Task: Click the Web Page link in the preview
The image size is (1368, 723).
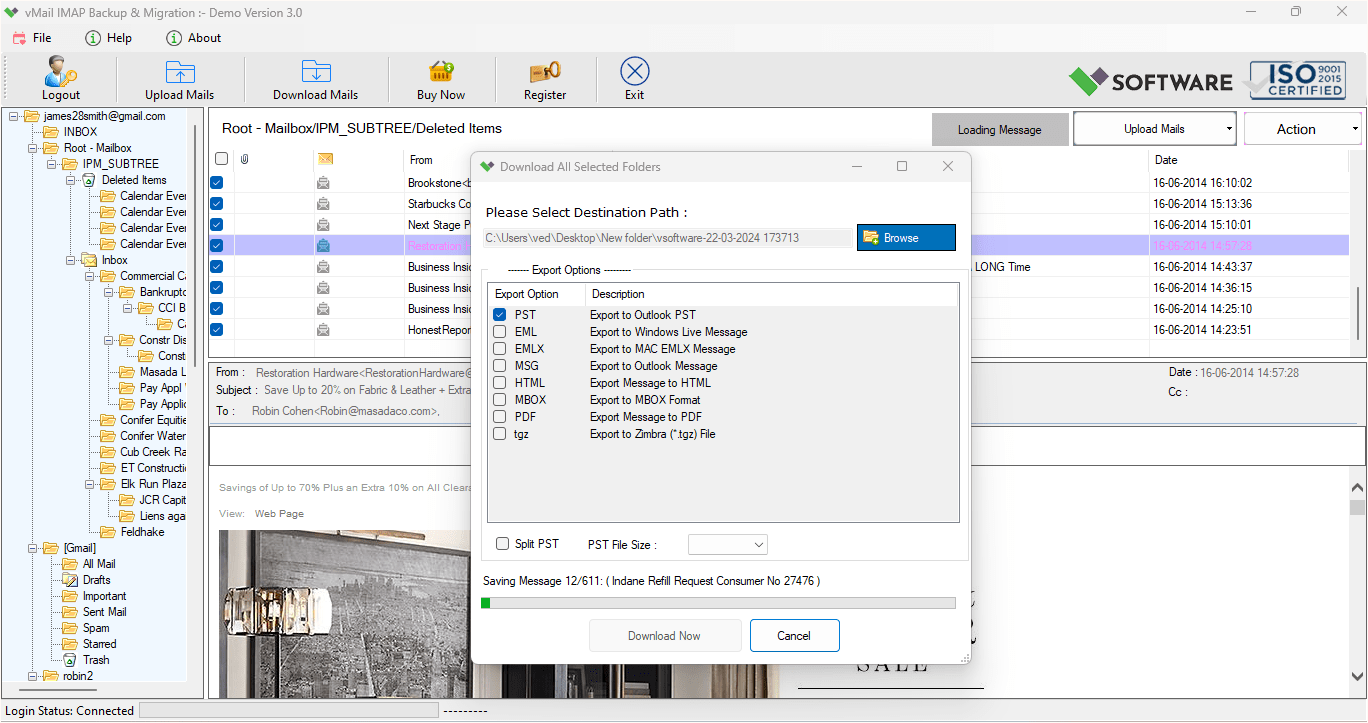Action: (x=279, y=513)
